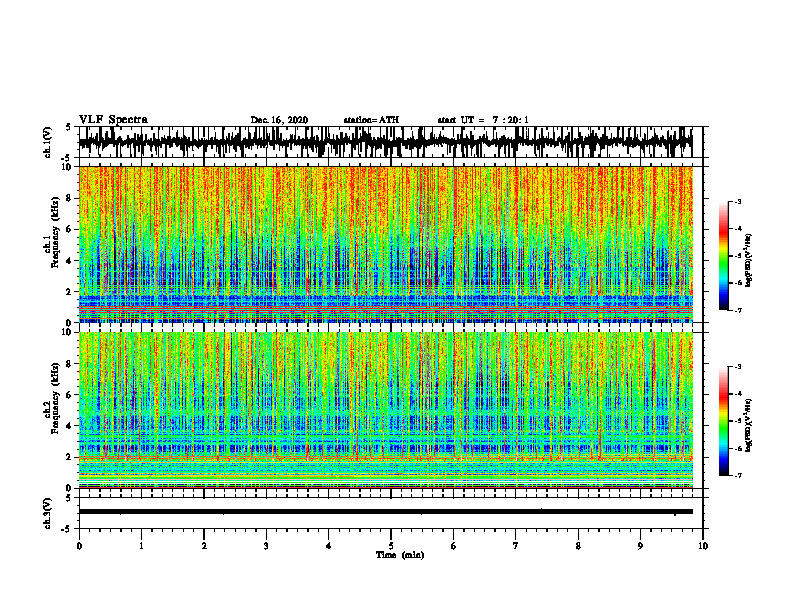Click the ch.1 colorbar "-3" tick label
The height and width of the screenshot is (612, 792).
tap(738, 201)
